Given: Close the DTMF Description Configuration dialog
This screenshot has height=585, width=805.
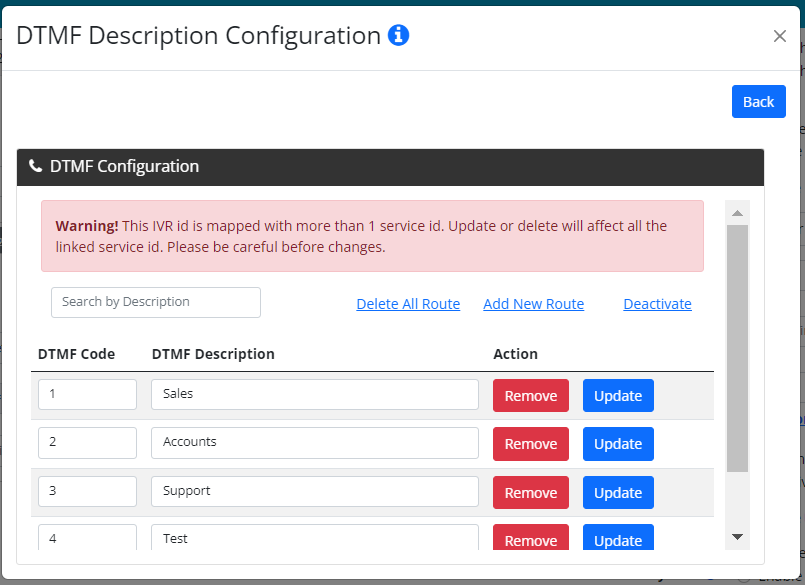Looking at the screenshot, I should click(779, 36).
